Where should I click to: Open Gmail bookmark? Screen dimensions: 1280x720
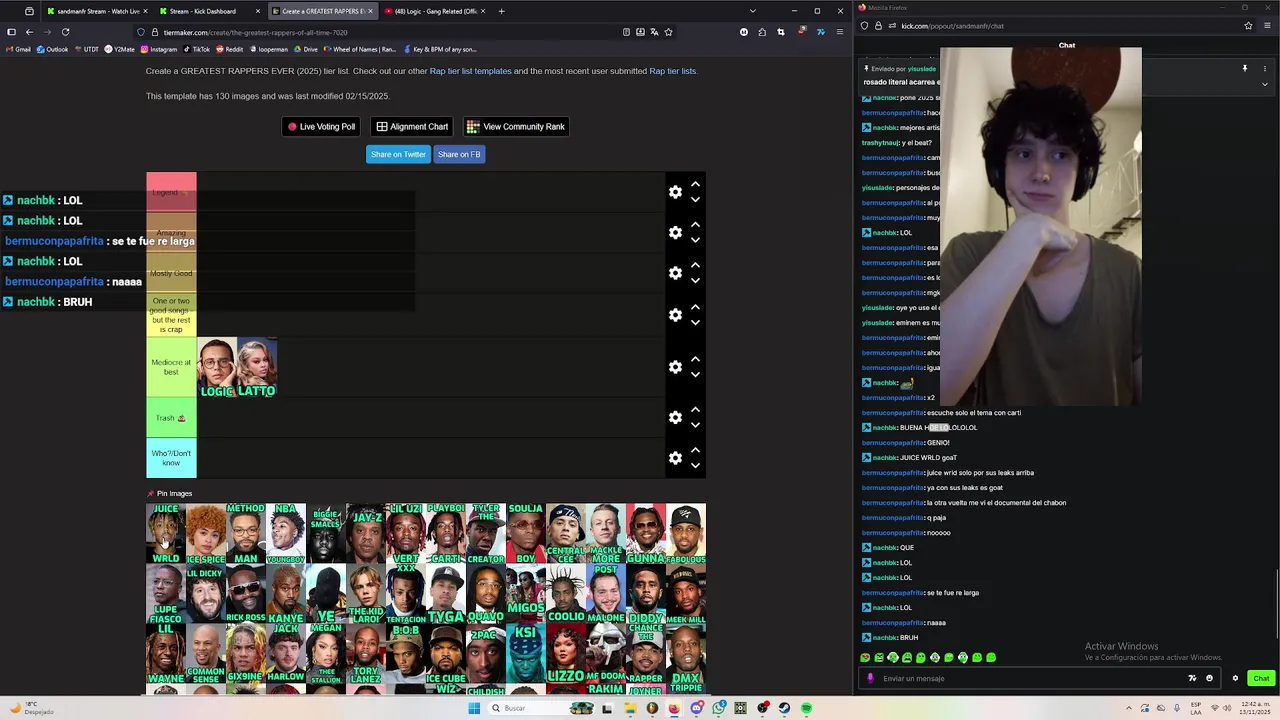(x=17, y=49)
